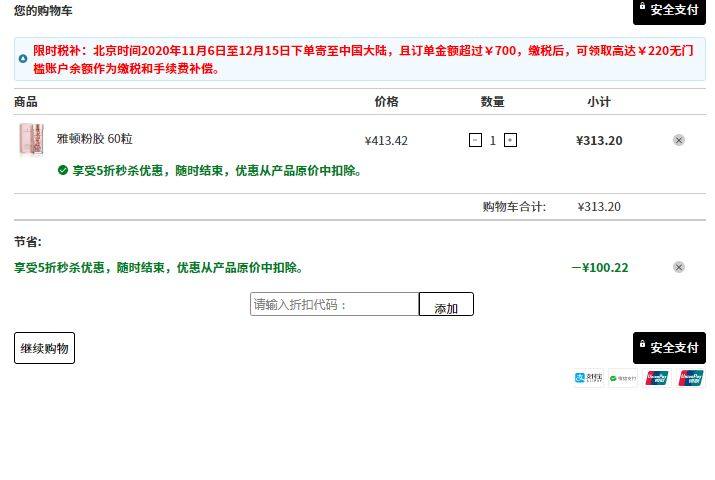Increase quantity with the plus button
Viewport: 715px width, 480px height.
click(510, 140)
